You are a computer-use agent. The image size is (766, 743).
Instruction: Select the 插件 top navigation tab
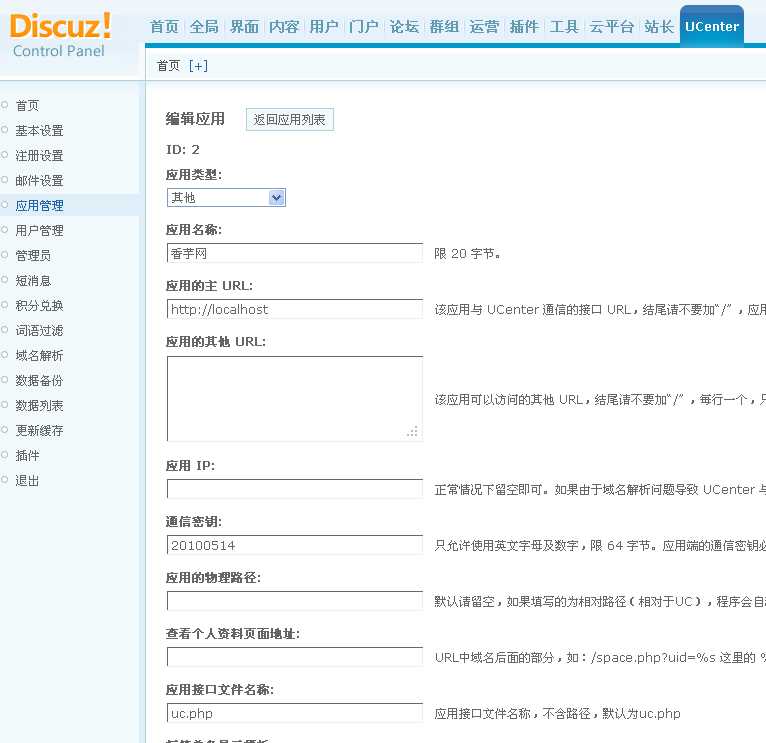coord(524,26)
